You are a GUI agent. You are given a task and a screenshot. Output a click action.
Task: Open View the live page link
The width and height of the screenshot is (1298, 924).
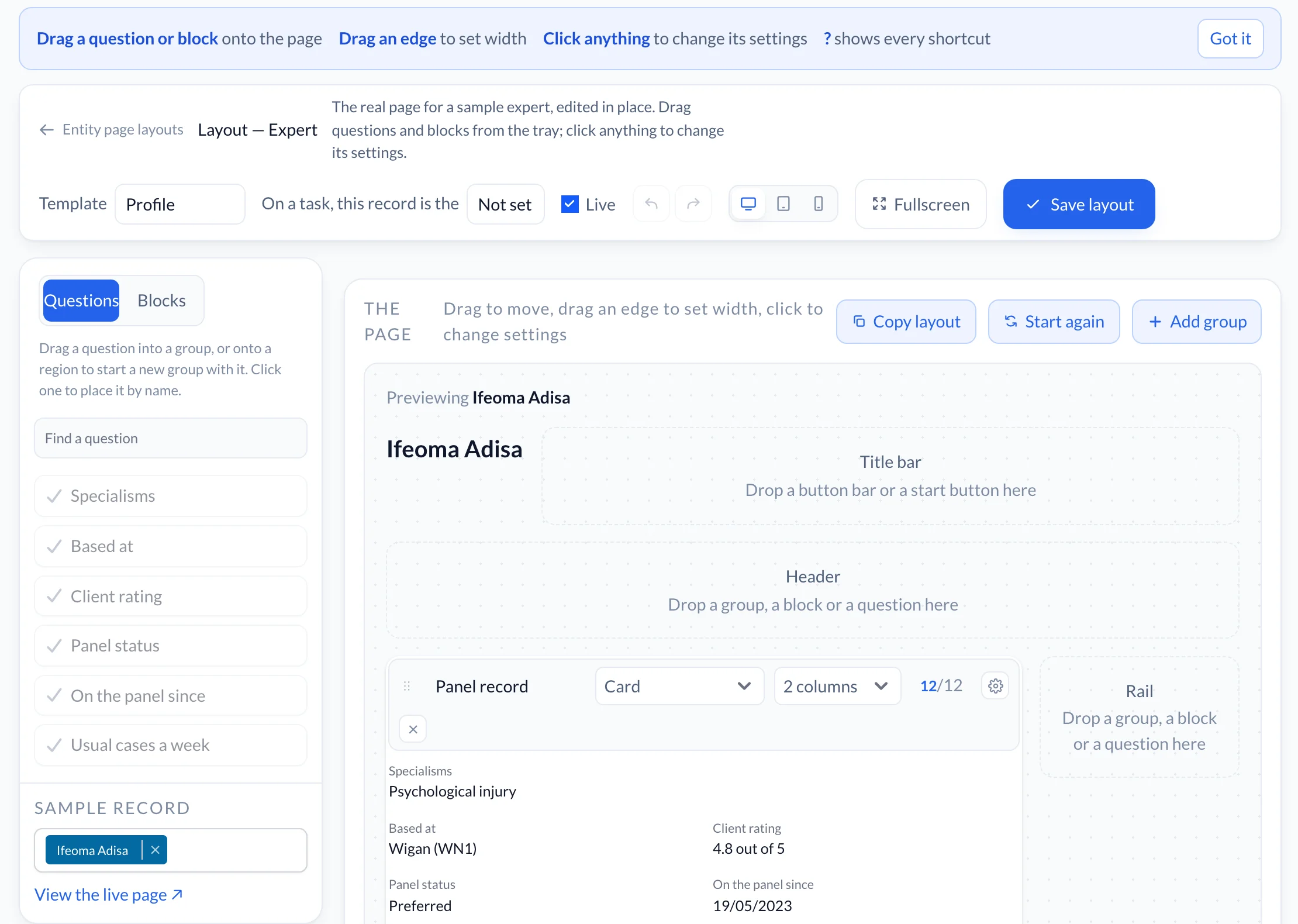pyautogui.click(x=109, y=895)
